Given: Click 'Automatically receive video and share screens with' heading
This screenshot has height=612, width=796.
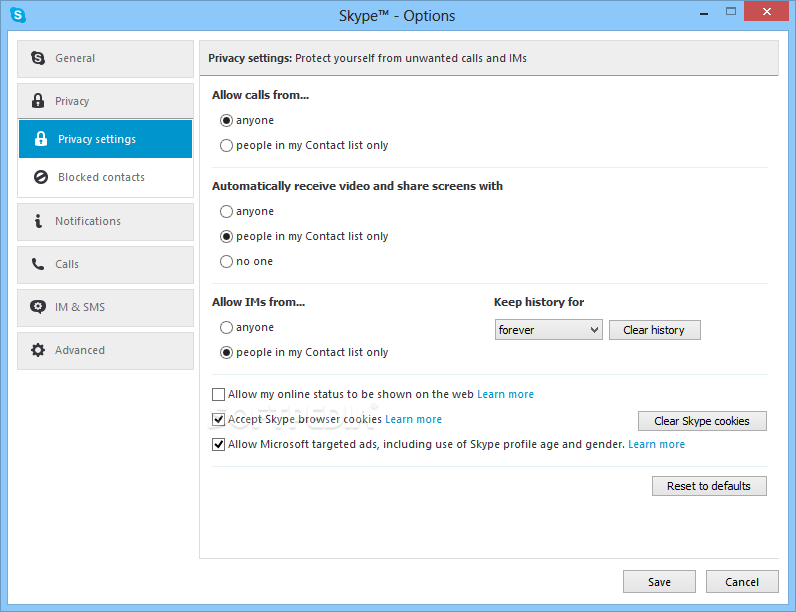Looking at the screenshot, I should click(x=357, y=186).
